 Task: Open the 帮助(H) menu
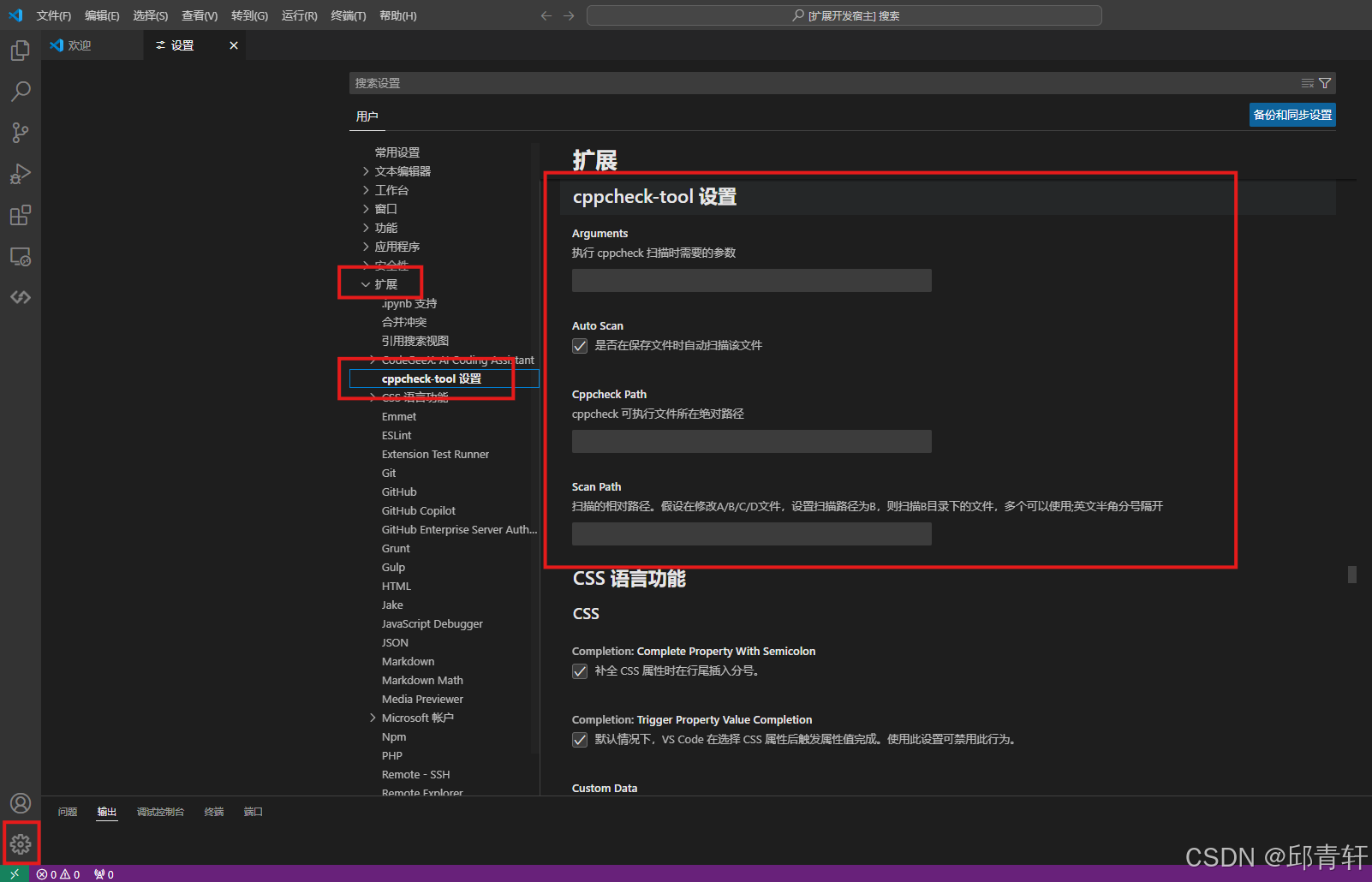coord(397,15)
